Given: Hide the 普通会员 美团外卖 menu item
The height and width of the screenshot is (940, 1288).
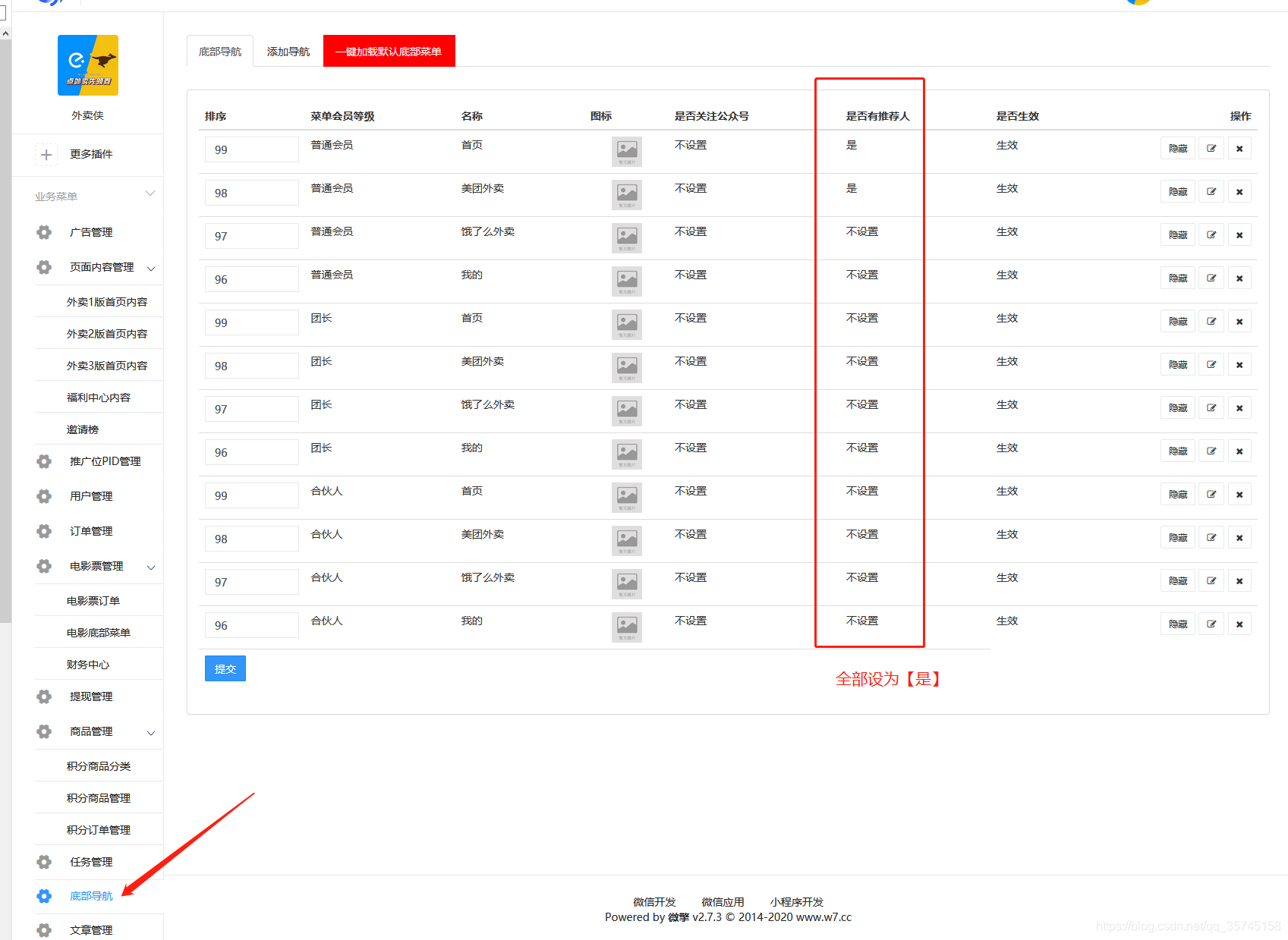Looking at the screenshot, I should [x=1178, y=191].
